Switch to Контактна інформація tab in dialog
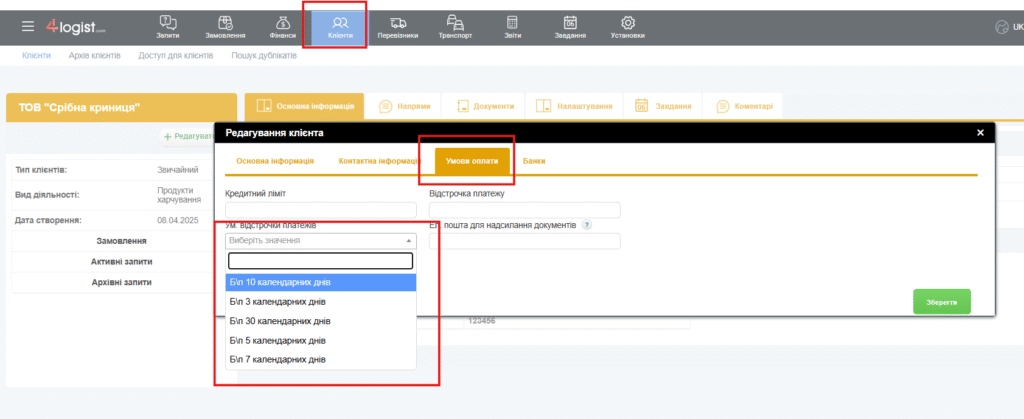1024x419 pixels. (x=379, y=161)
